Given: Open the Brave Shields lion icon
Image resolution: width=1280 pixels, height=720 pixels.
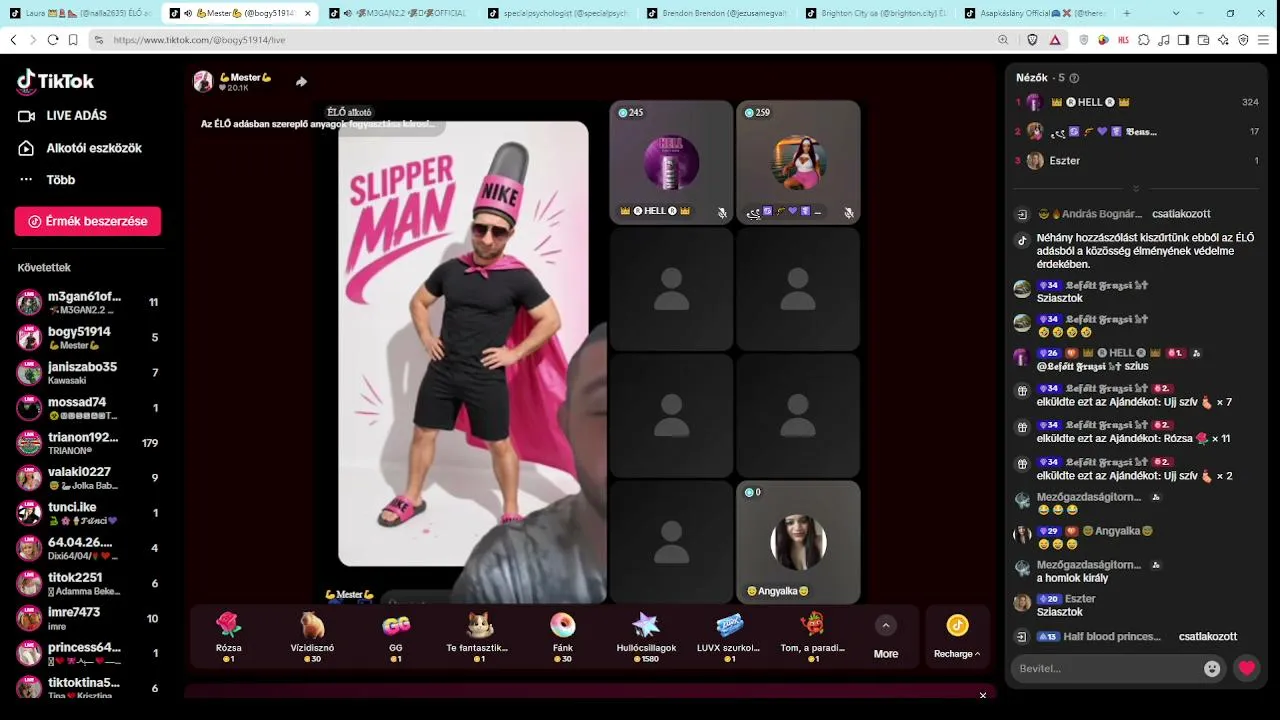Looking at the screenshot, I should 1033,40.
